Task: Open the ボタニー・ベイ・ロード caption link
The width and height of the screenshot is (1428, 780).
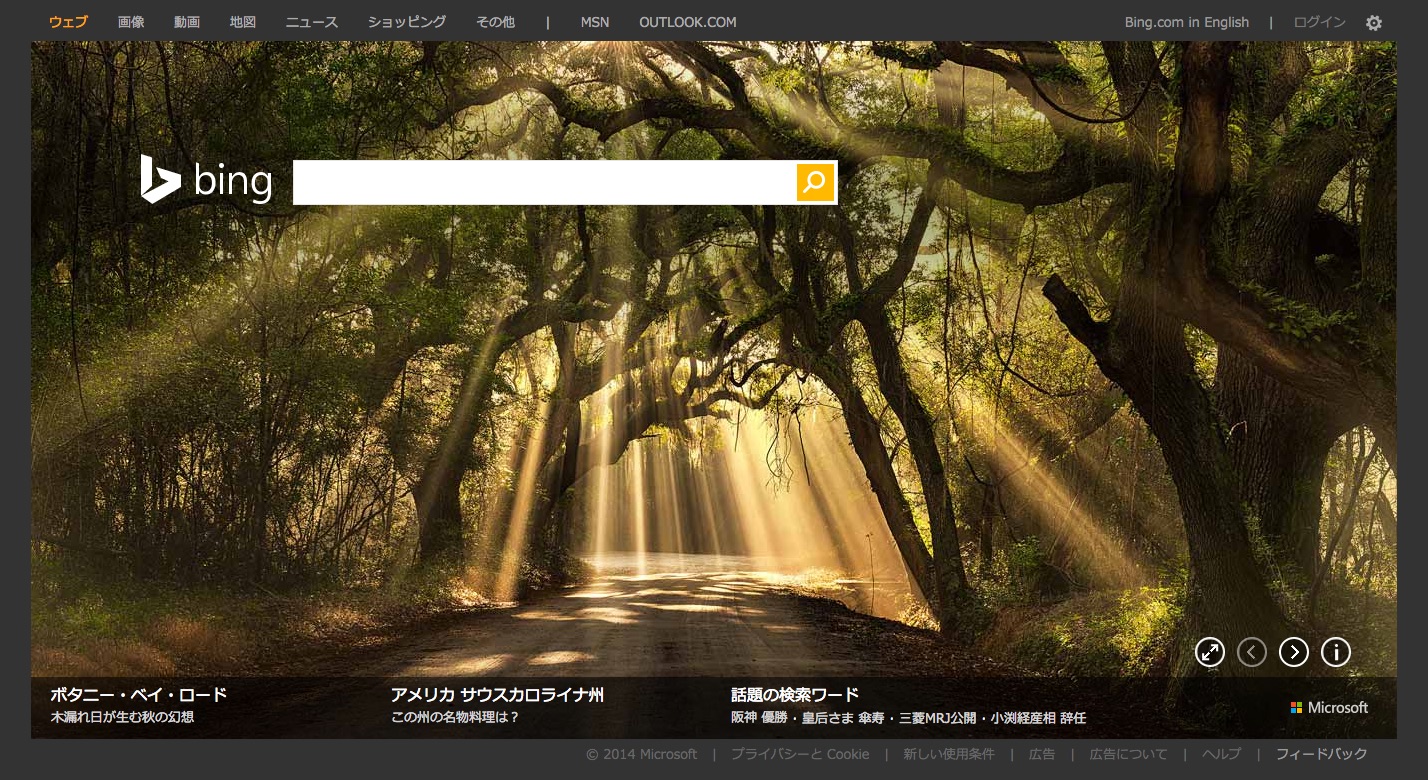Action: click(x=139, y=695)
